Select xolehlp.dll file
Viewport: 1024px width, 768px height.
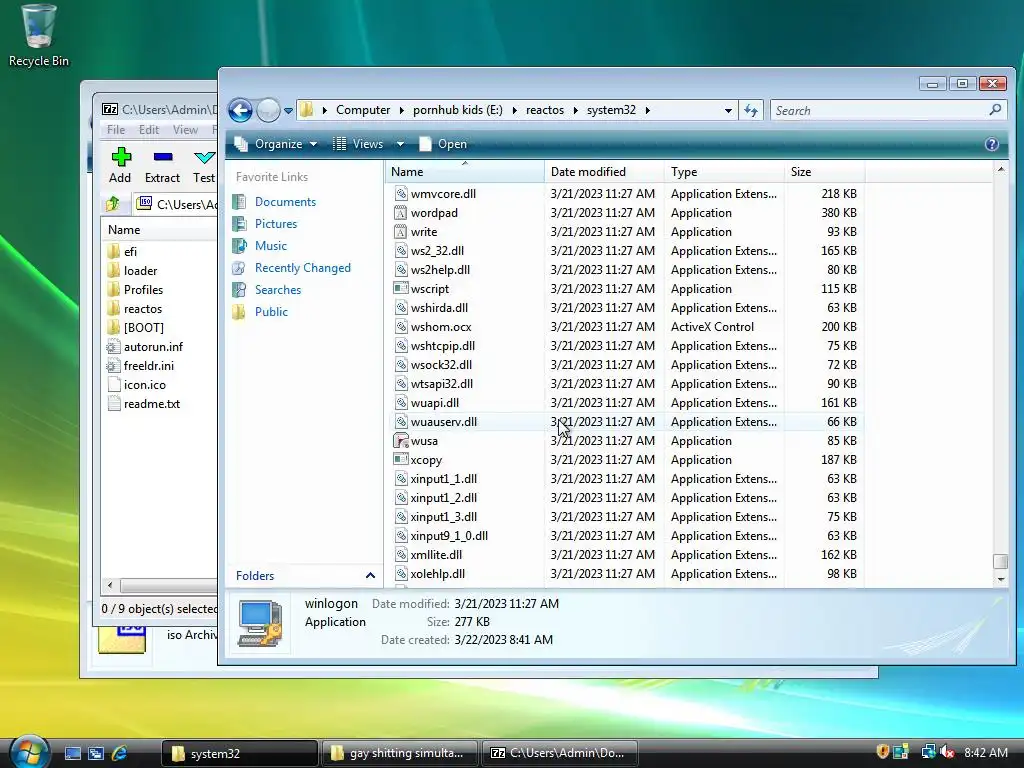tap(438, 573)
